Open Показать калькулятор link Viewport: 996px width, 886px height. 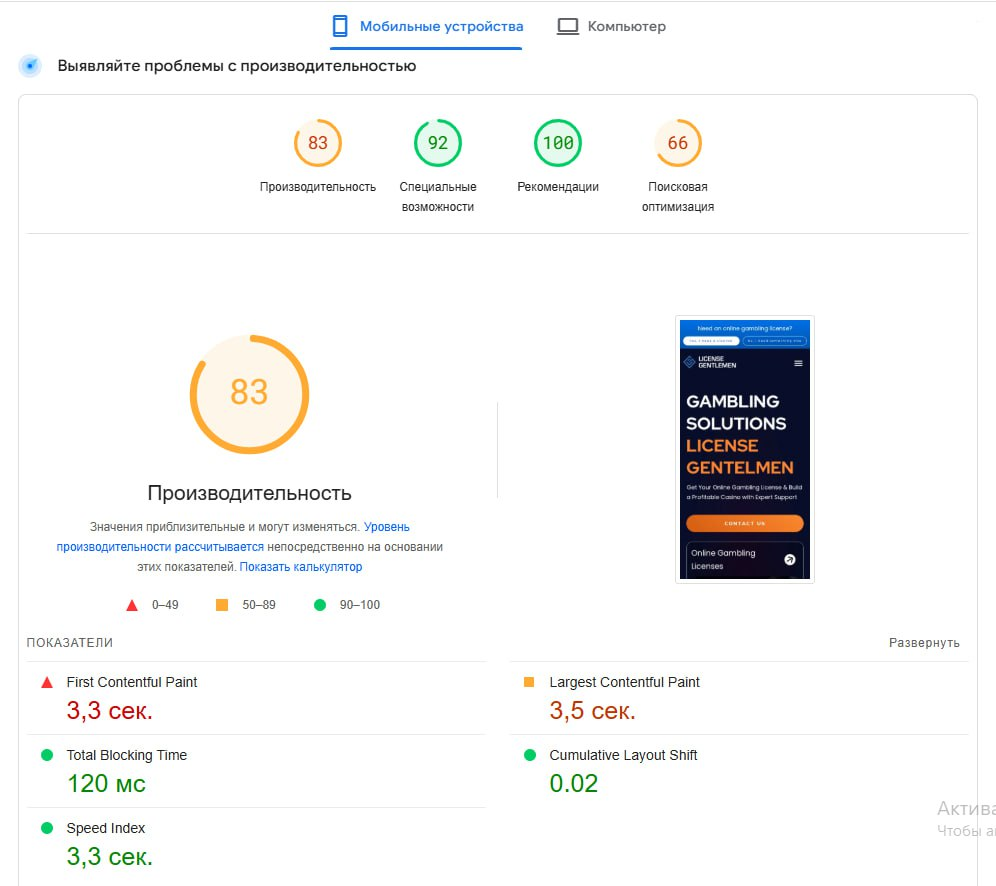tap(301, 567)
